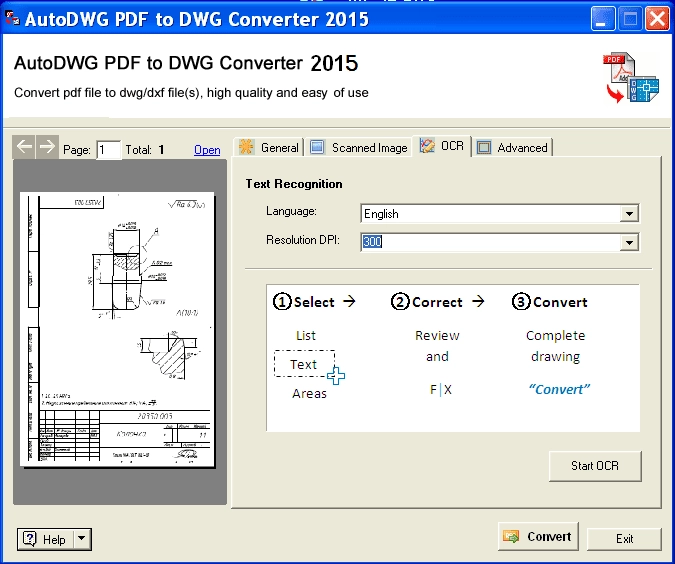Click the Start OCR button
This screenshot has width=675, height=564.
pos(595,466)
